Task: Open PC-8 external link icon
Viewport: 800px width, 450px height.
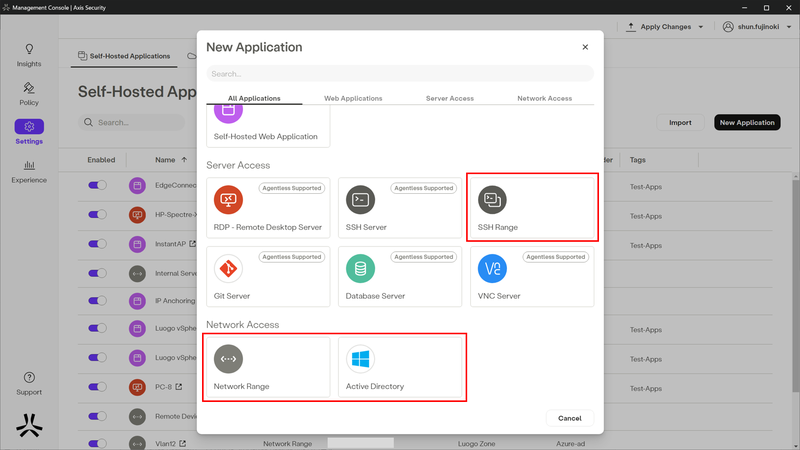Action: tap(179, 387)
